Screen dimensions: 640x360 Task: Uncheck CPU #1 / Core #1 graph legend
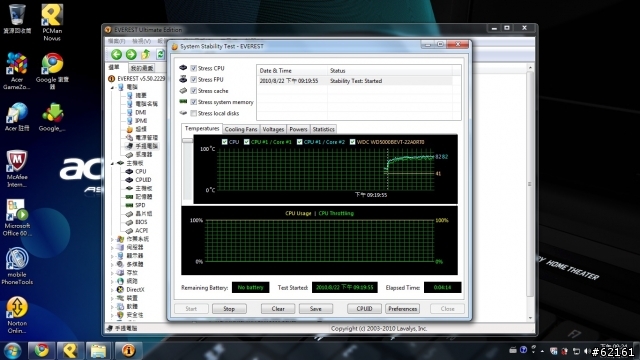247,142
